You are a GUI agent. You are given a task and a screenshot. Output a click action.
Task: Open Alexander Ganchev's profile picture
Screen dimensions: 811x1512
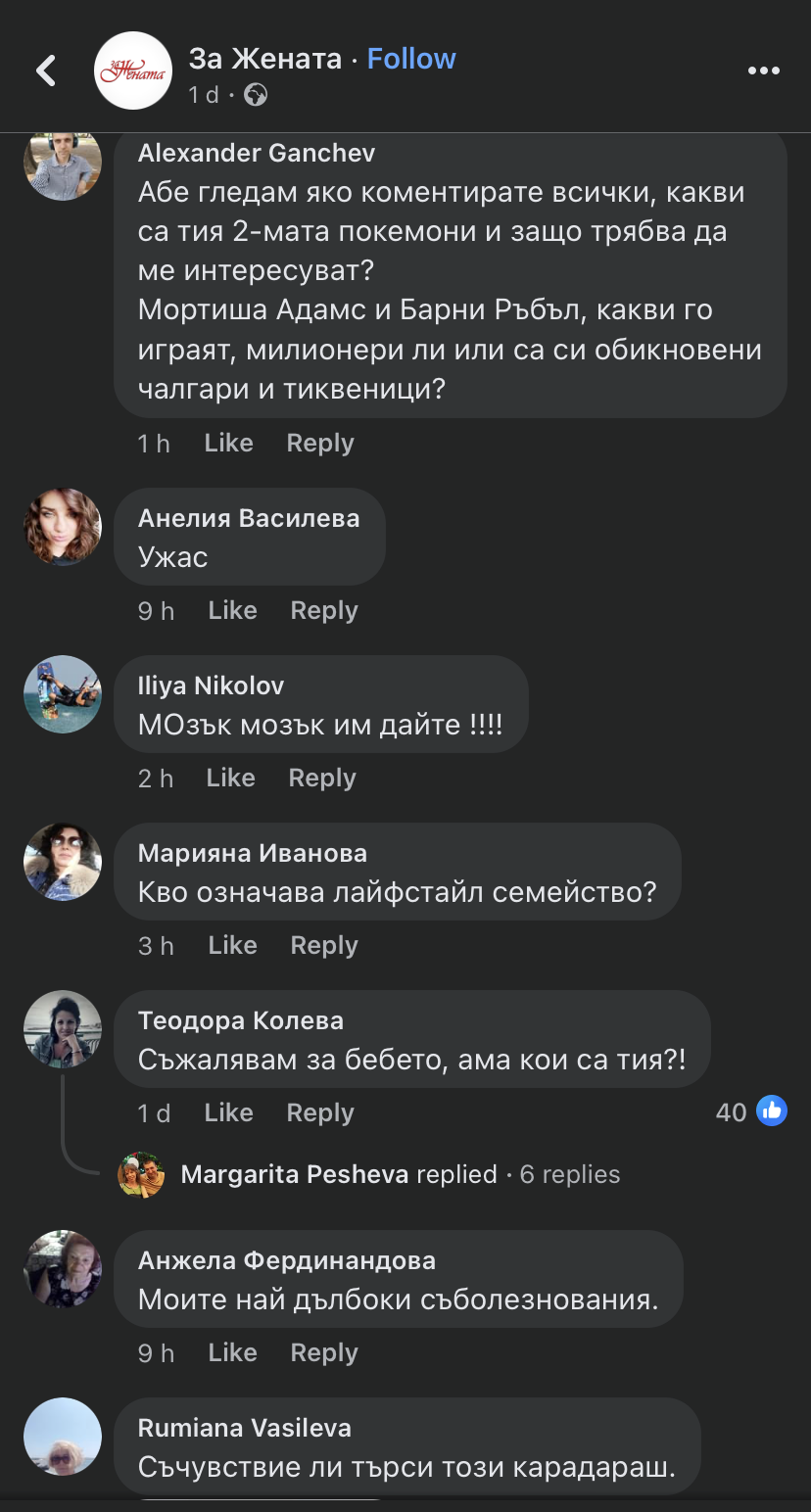click(x=63, y=162)
